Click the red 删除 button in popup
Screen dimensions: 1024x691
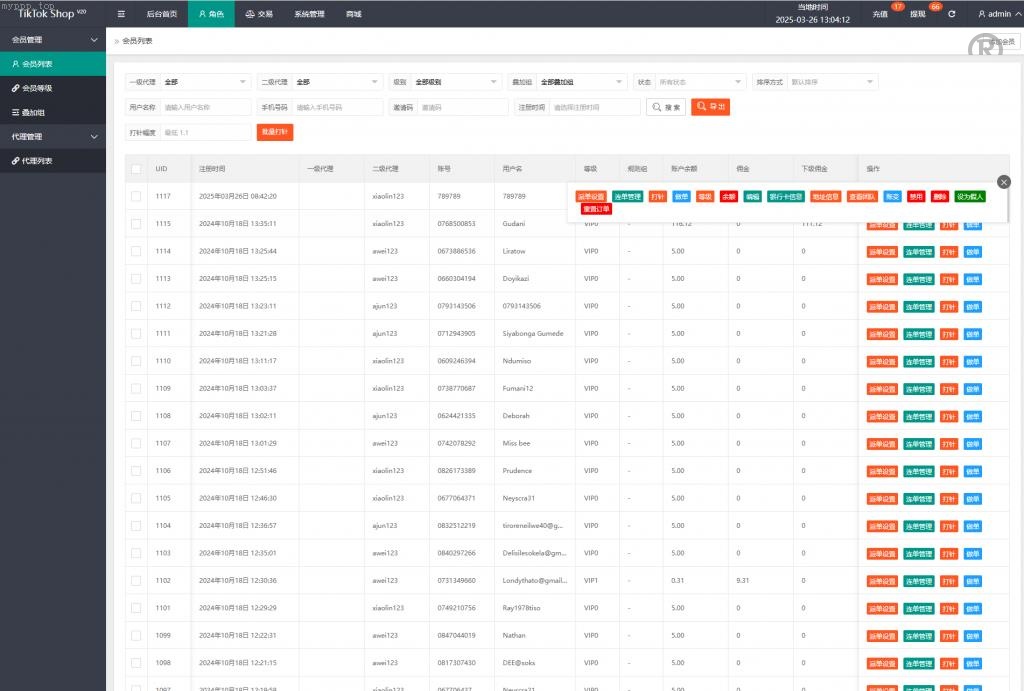click(x=939, y=197)
